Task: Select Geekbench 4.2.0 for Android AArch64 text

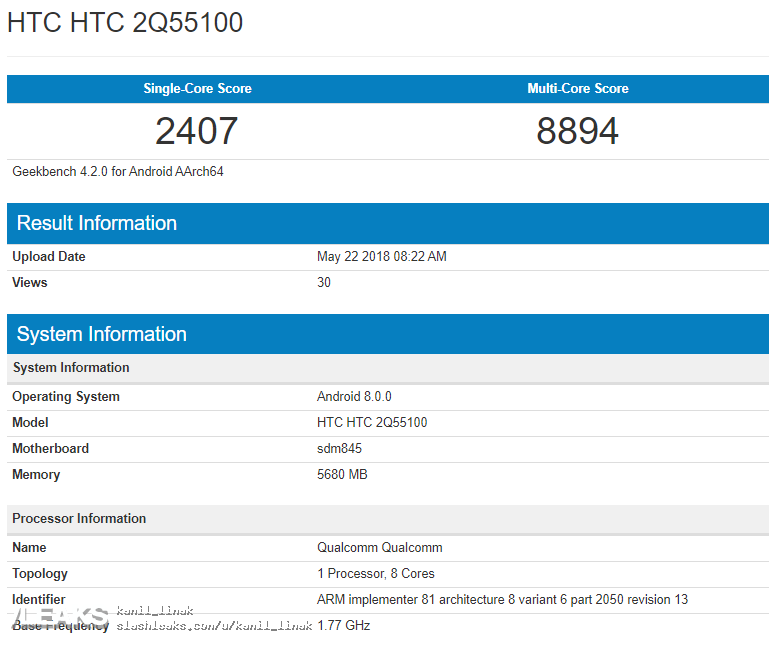Action: click(118, 172)
